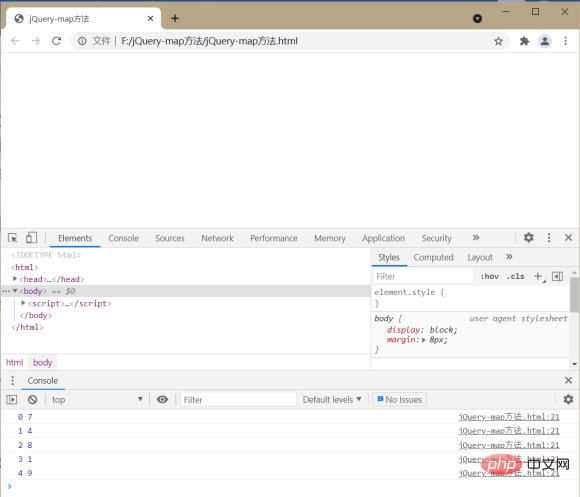Open the Network tab
Viewport: 580px width, 497px height.
tap(217, 238)
